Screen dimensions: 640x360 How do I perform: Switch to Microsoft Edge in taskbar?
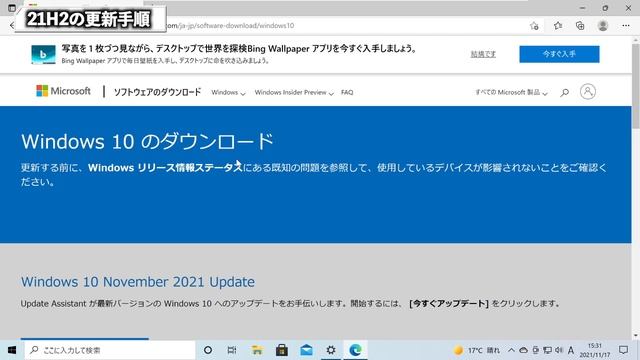(x=356, y=350)
